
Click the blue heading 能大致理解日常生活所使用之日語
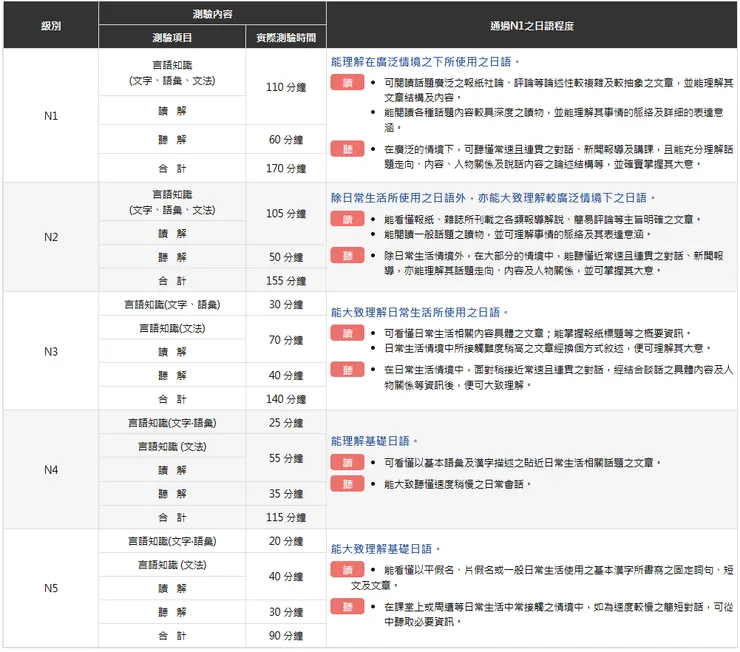pyautogui.click(x=419, y=312)
